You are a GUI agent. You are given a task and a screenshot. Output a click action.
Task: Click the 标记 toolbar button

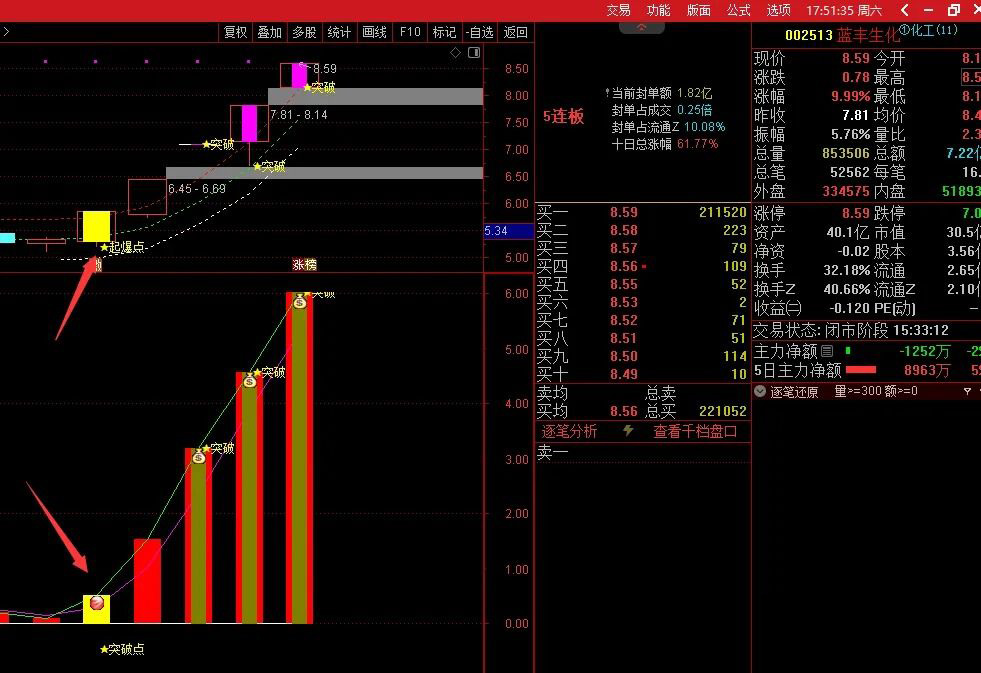tap(444, 32)
